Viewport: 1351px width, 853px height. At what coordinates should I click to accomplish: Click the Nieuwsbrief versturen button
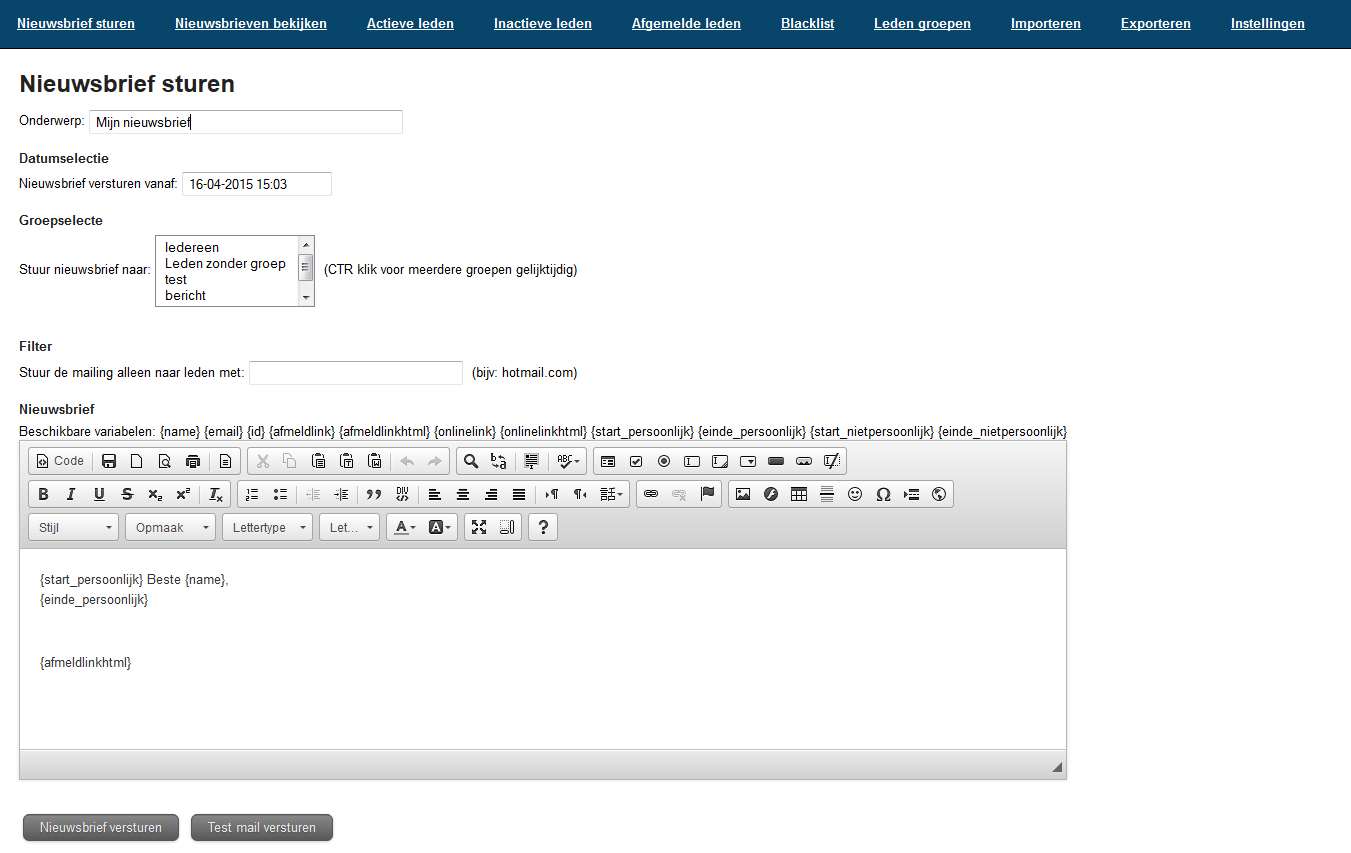[101, 828]
